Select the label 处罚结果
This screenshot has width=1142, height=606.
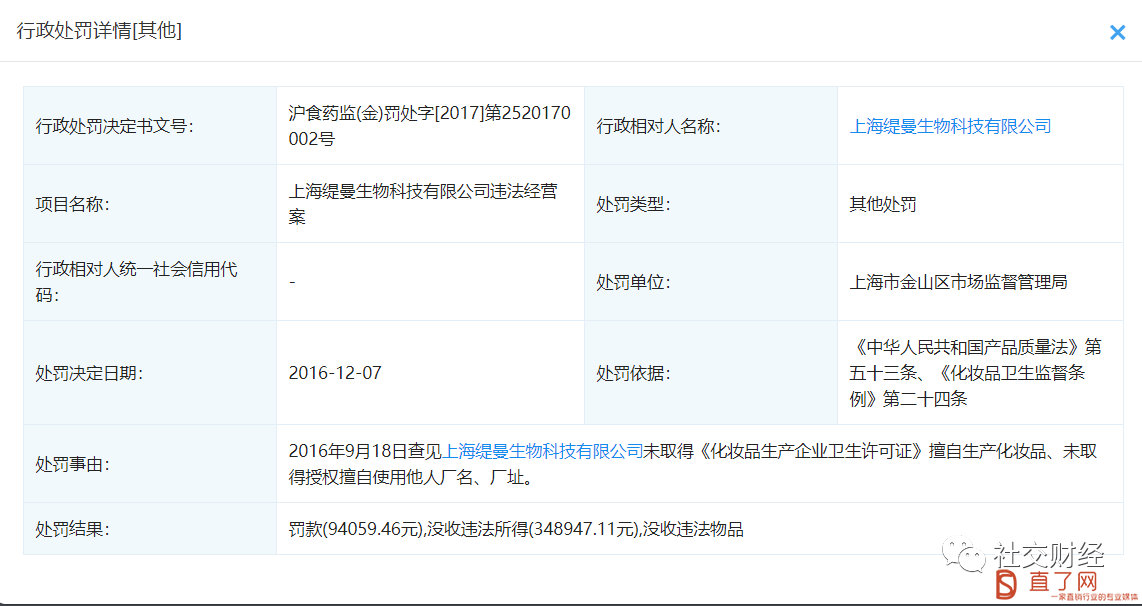(x=72, y=530)
